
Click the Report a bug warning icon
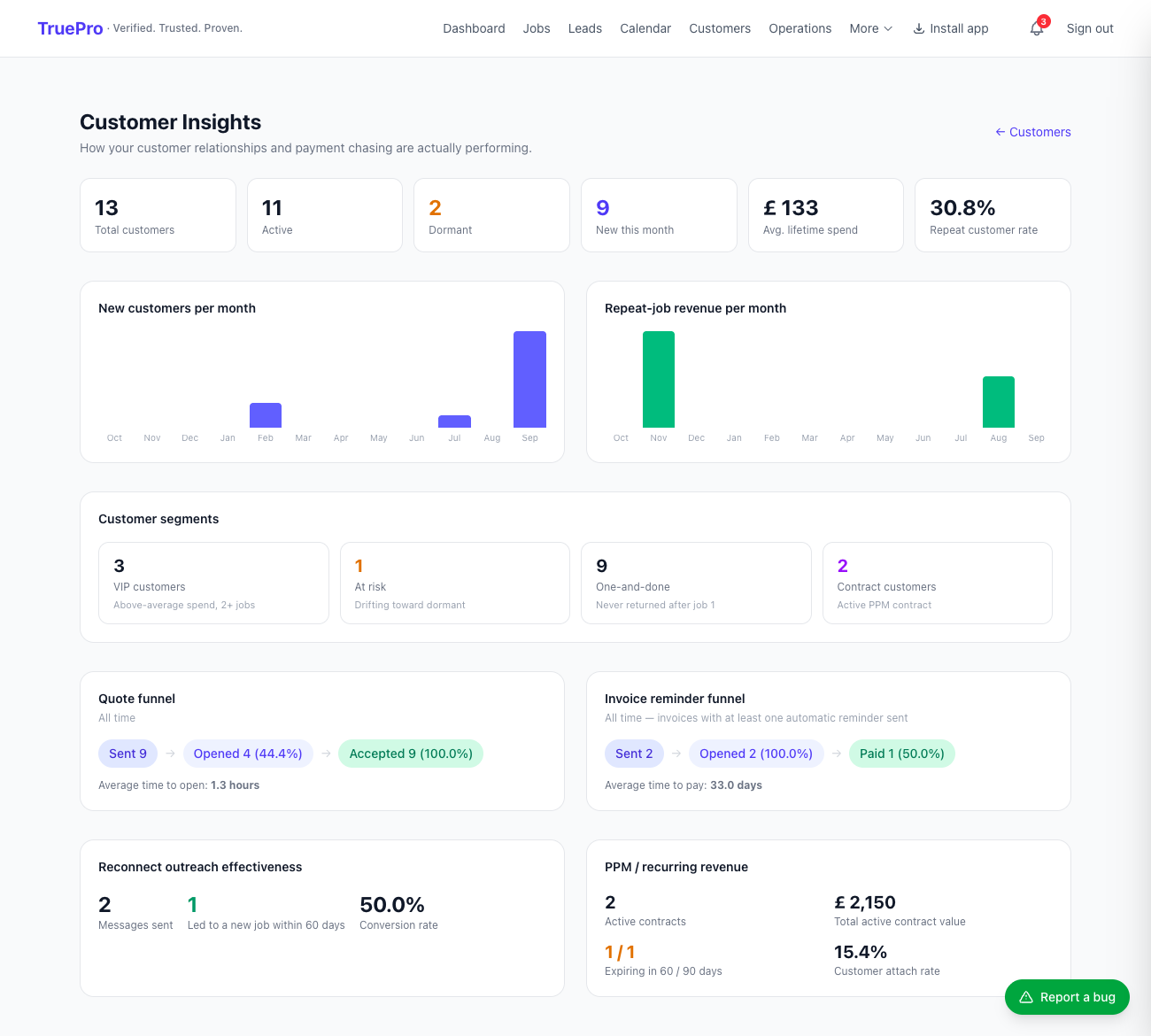1026,997
